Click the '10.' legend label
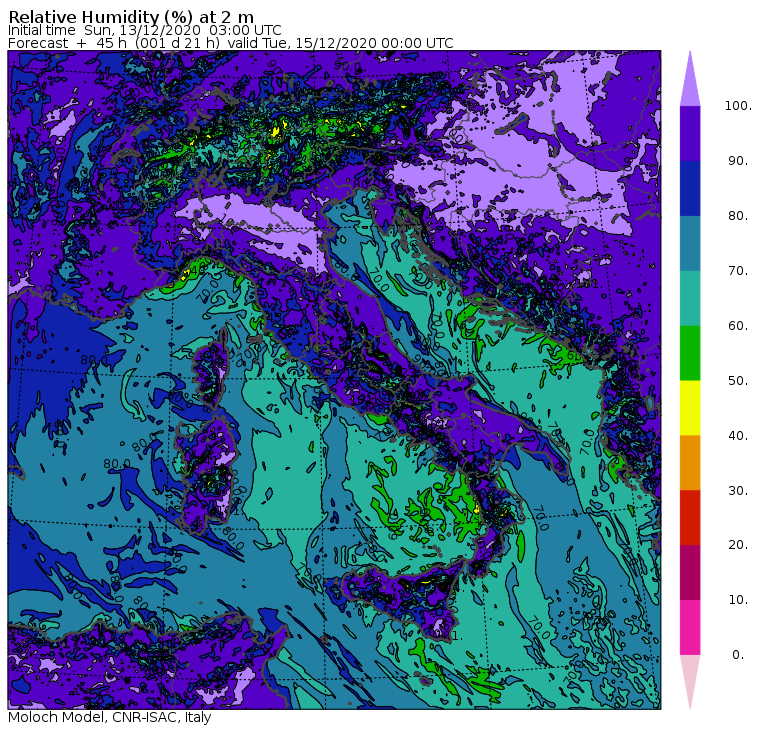 pyautogui.click(x=738, y=600)
